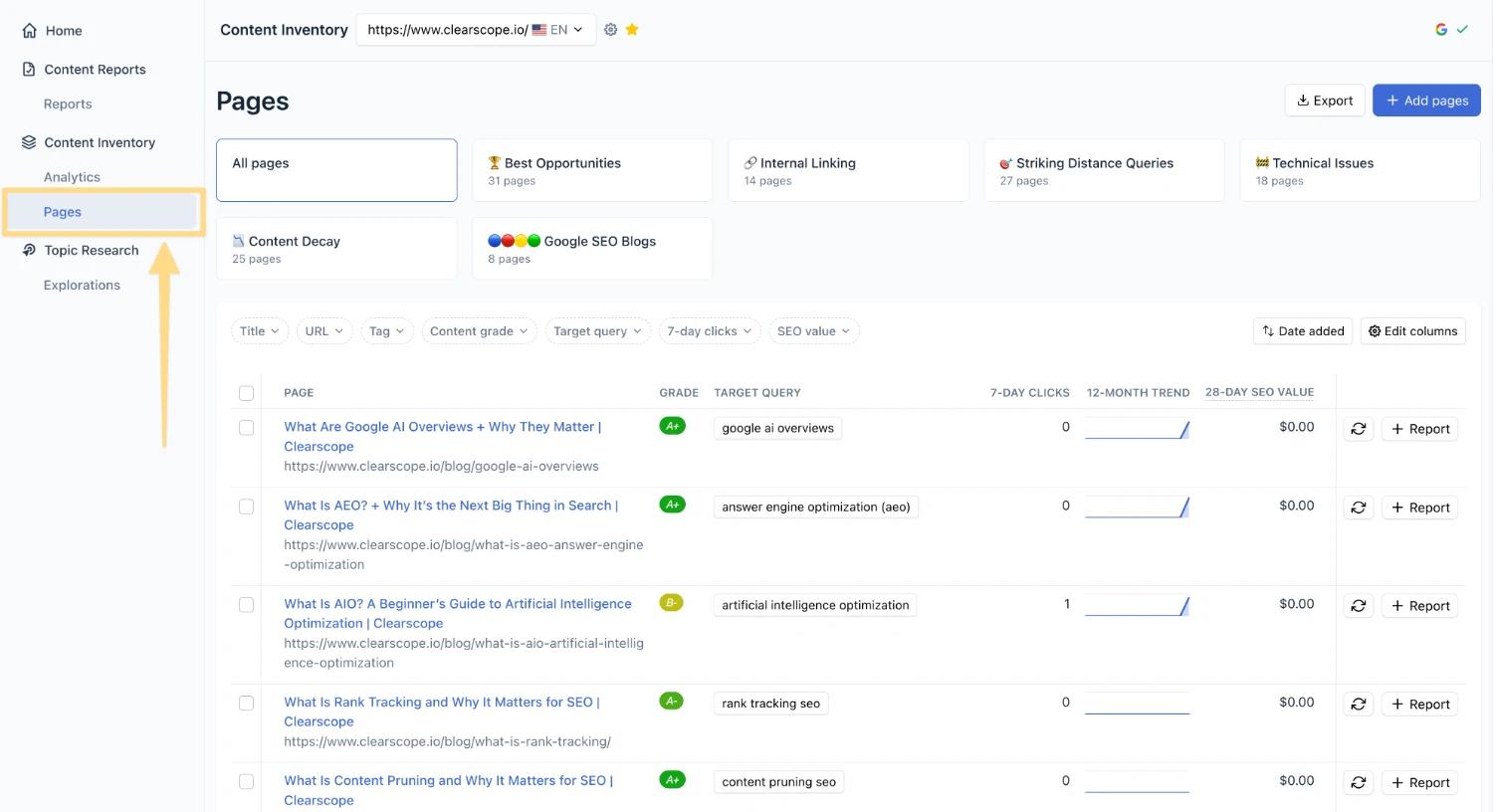
Task: Click A+ grade badge for What Is AEO
Action: (673, 505)
